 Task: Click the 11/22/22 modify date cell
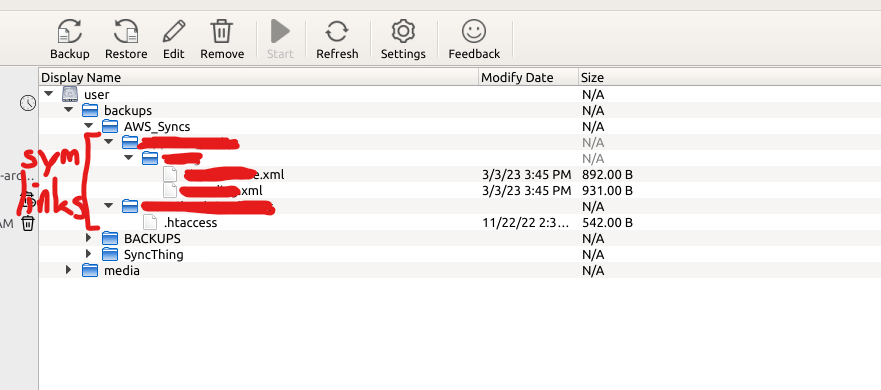tap(526, 223)
